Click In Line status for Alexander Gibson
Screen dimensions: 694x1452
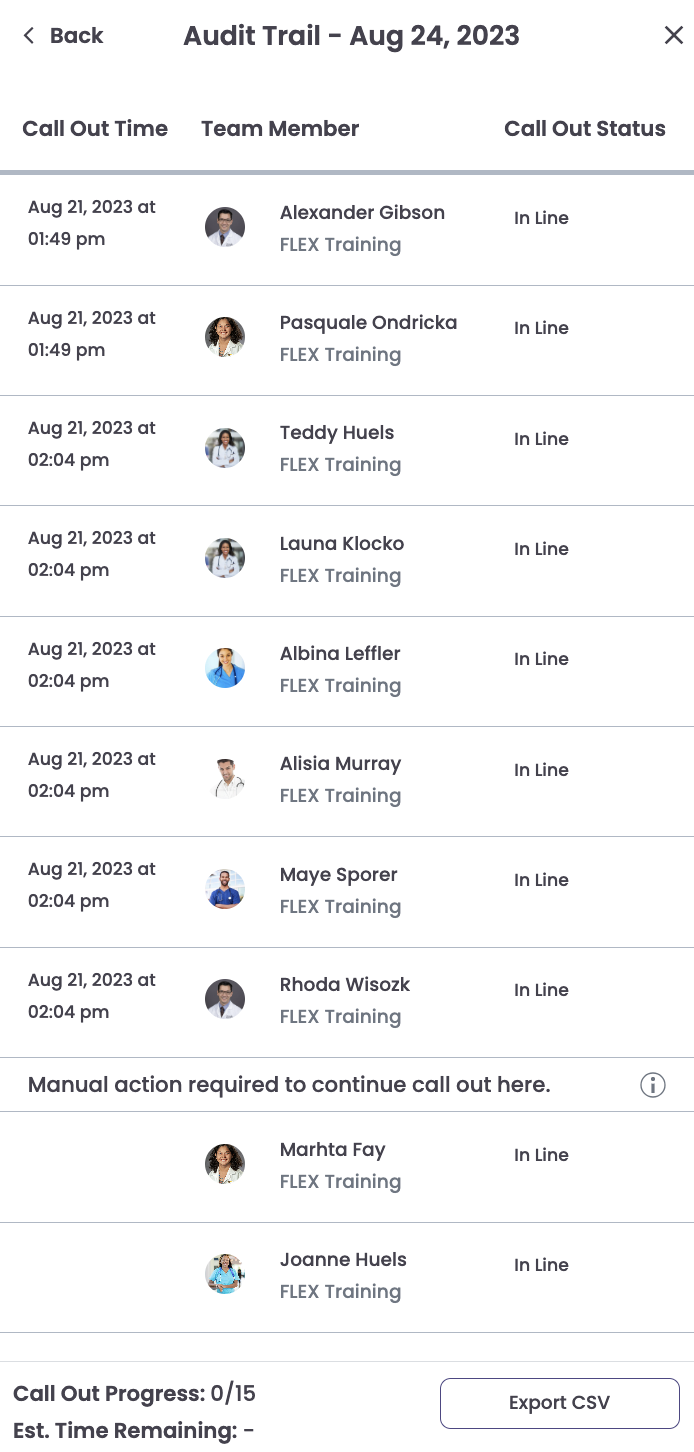(x=541, y=218)
